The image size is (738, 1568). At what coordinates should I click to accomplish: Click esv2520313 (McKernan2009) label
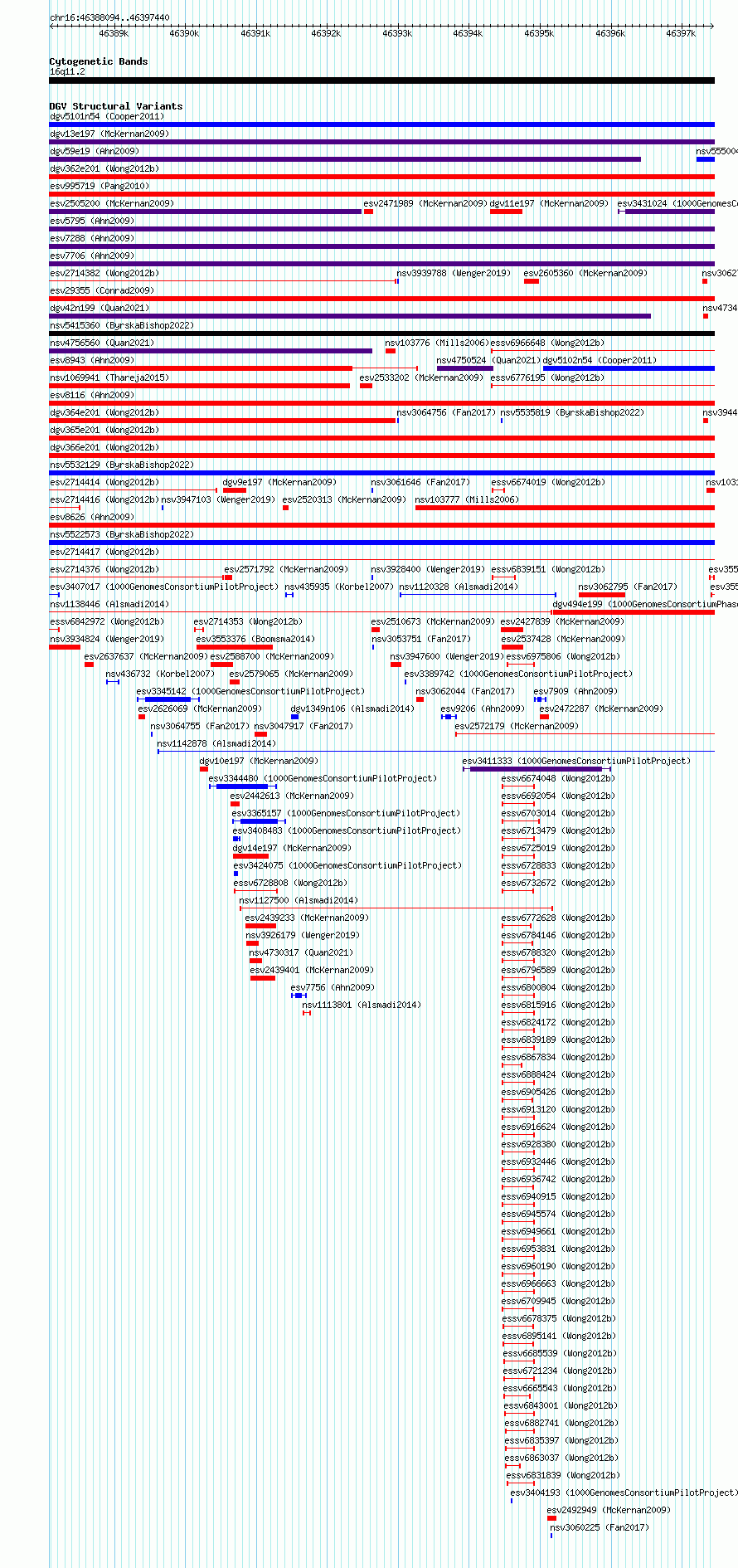pos(344,500)
